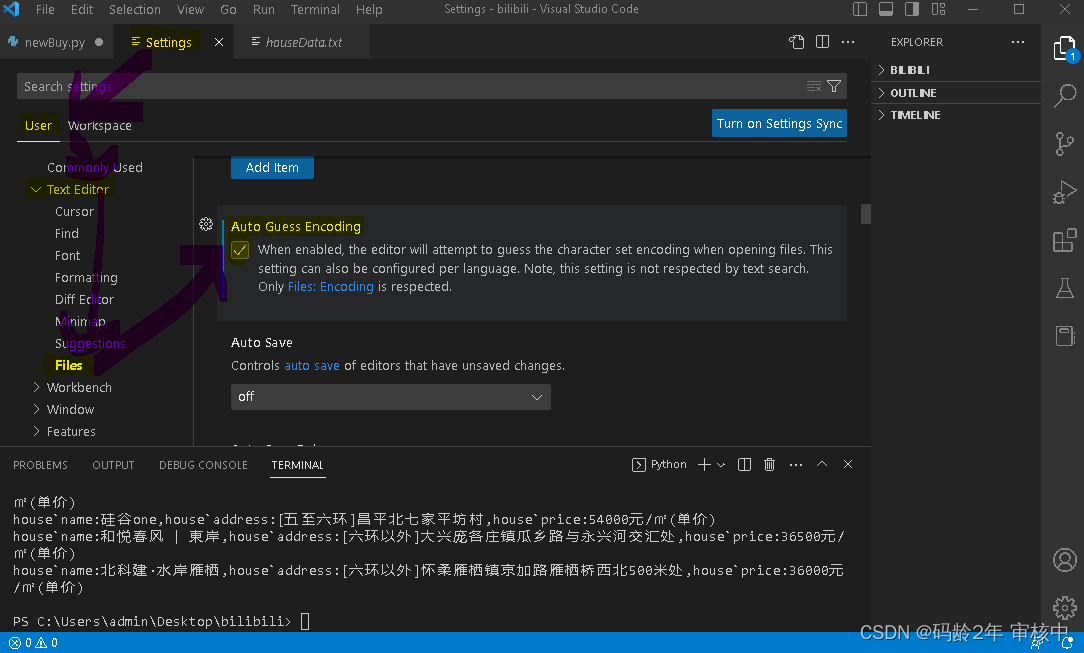Clear the settings search input icon
This screenshot has height=653, width=1084.
click(x=814, y=86)
